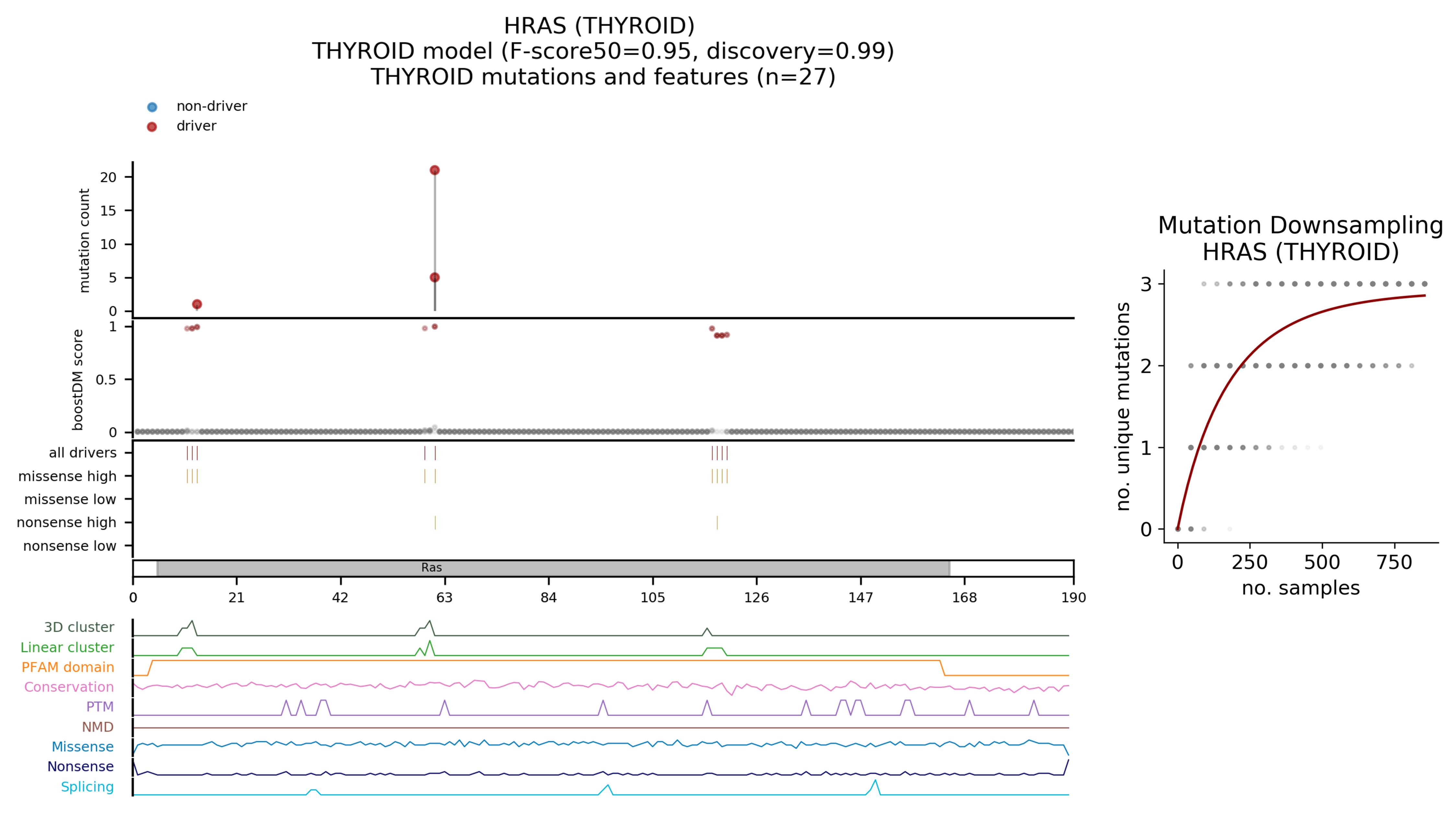This screenshot has height=814, width=1456.
Task: Click the driver dot at count five
Action: 435,278
